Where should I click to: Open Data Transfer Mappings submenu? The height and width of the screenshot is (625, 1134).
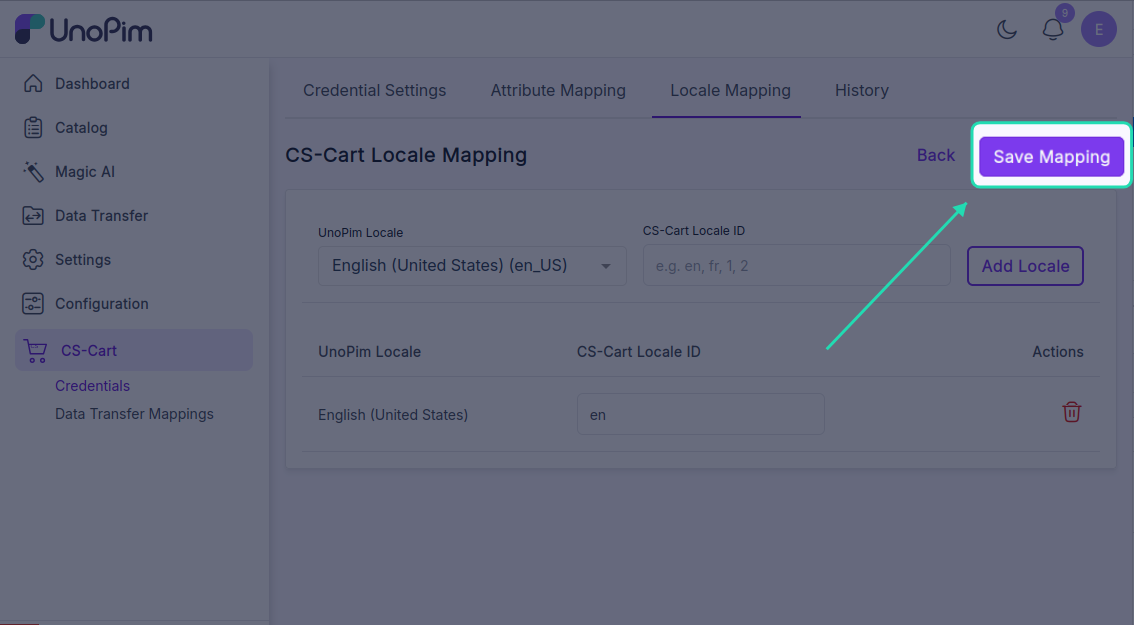(x=135, y=414)
